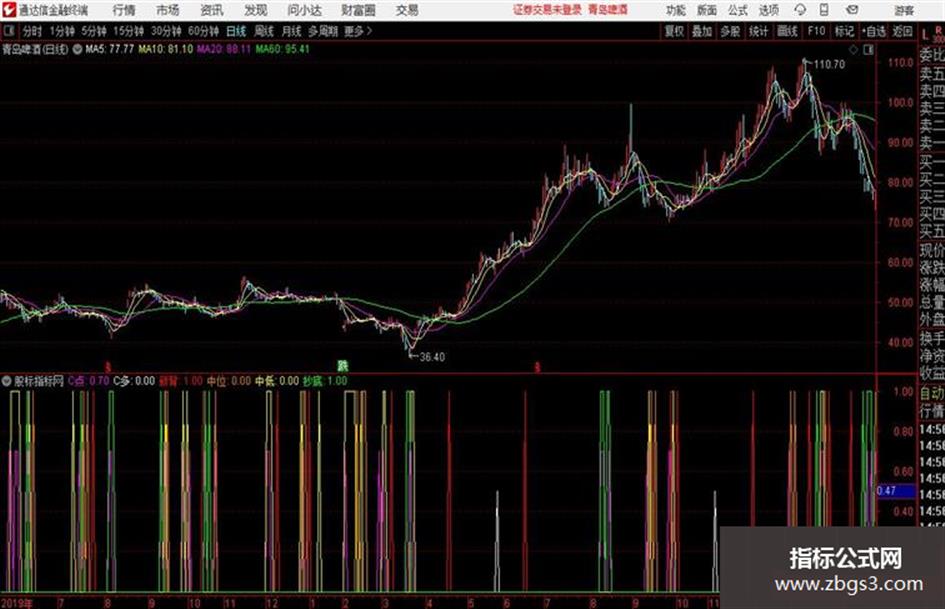Switch to the 15分钟 period tab
Image resolution: width=945 pixels, height=609 pixels.
(x=128, y=31)
